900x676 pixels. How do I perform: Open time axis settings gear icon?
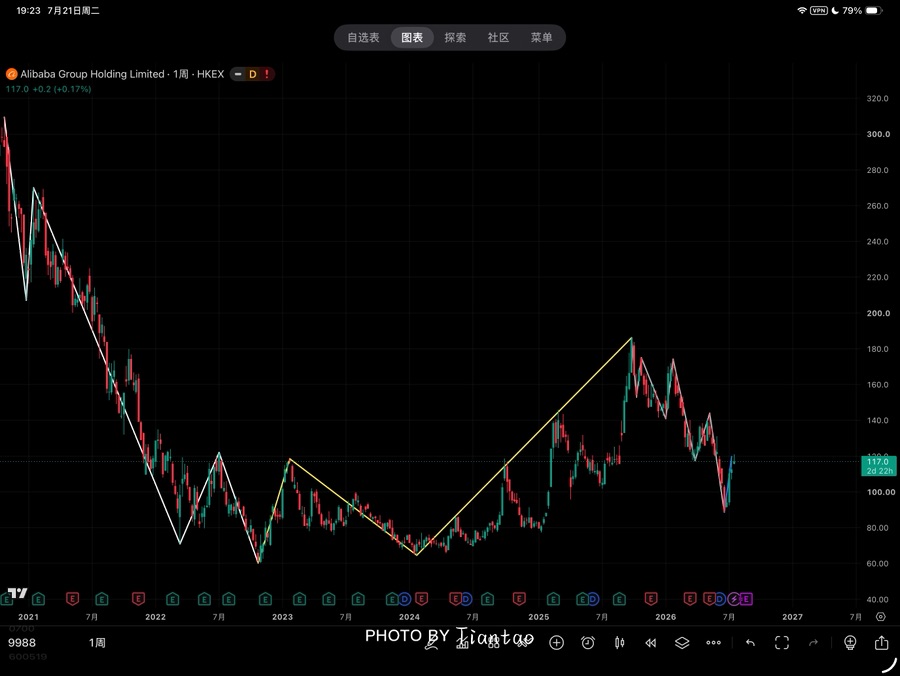pos(880,617)
